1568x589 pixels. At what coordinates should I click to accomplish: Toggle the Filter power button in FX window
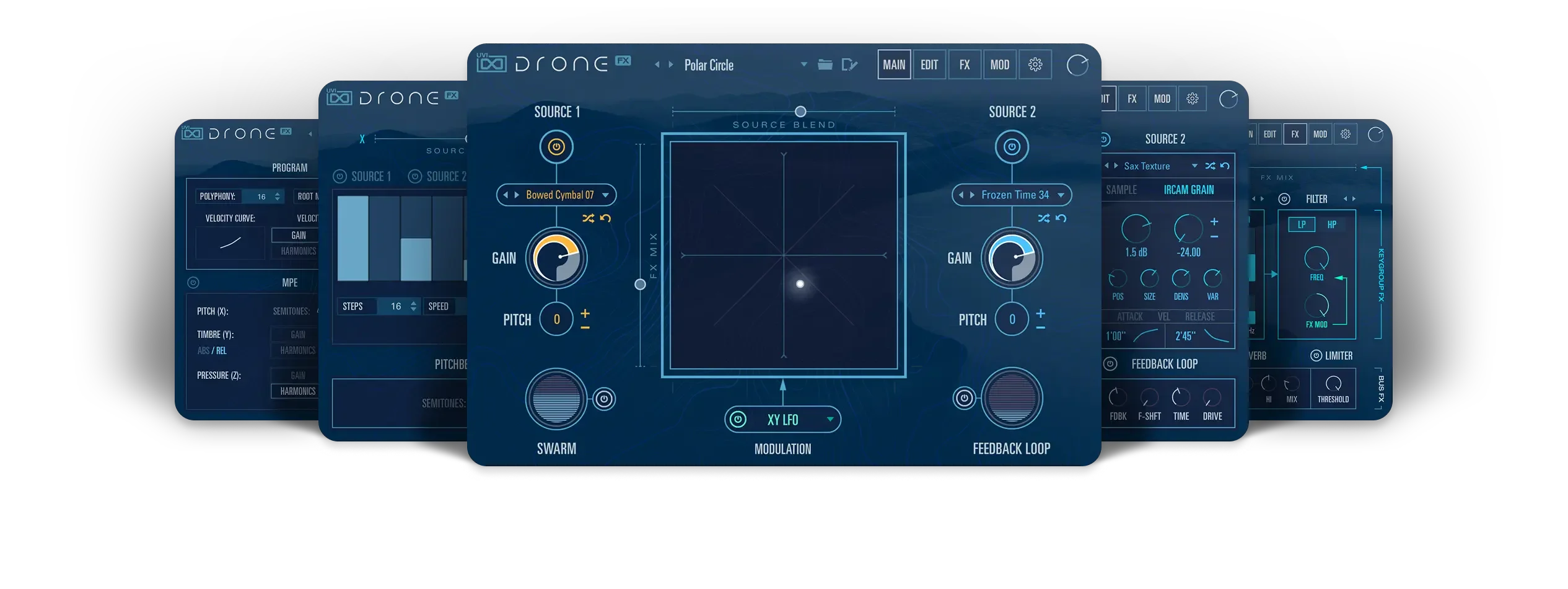(x=1284, y=199)
